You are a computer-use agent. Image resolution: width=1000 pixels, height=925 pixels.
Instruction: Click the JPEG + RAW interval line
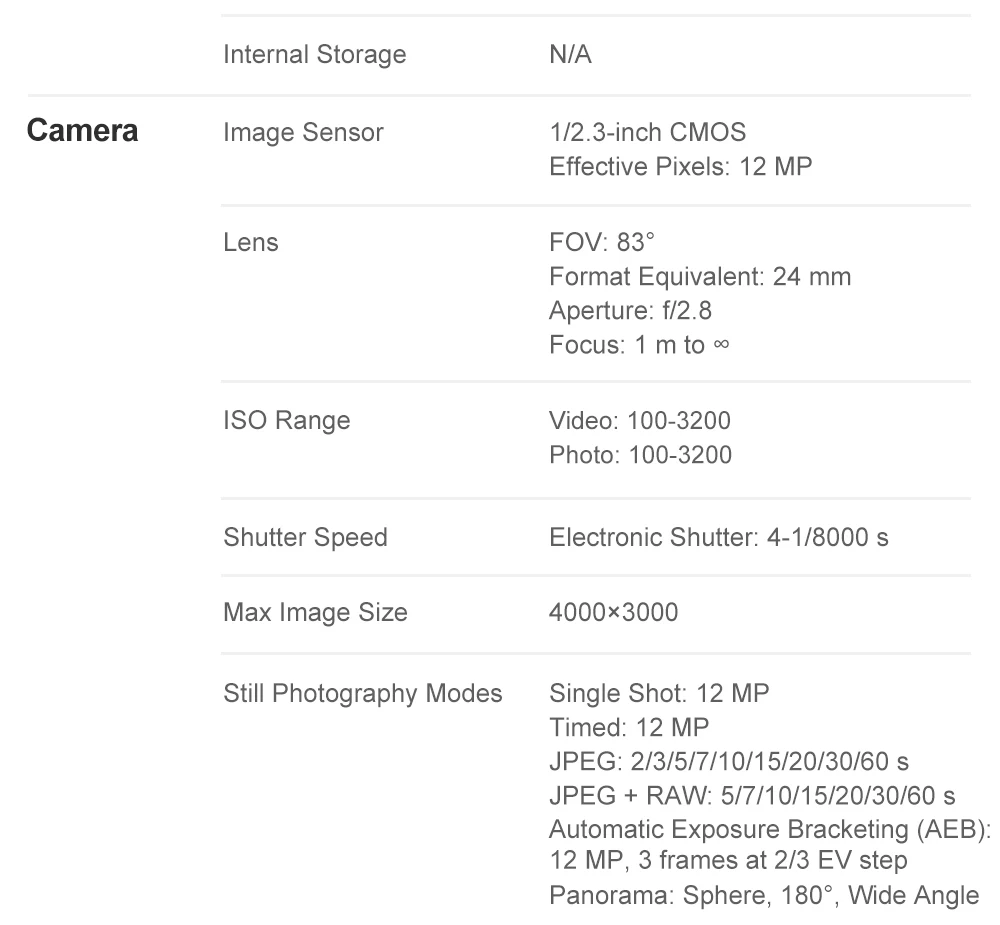coord(752,796)
